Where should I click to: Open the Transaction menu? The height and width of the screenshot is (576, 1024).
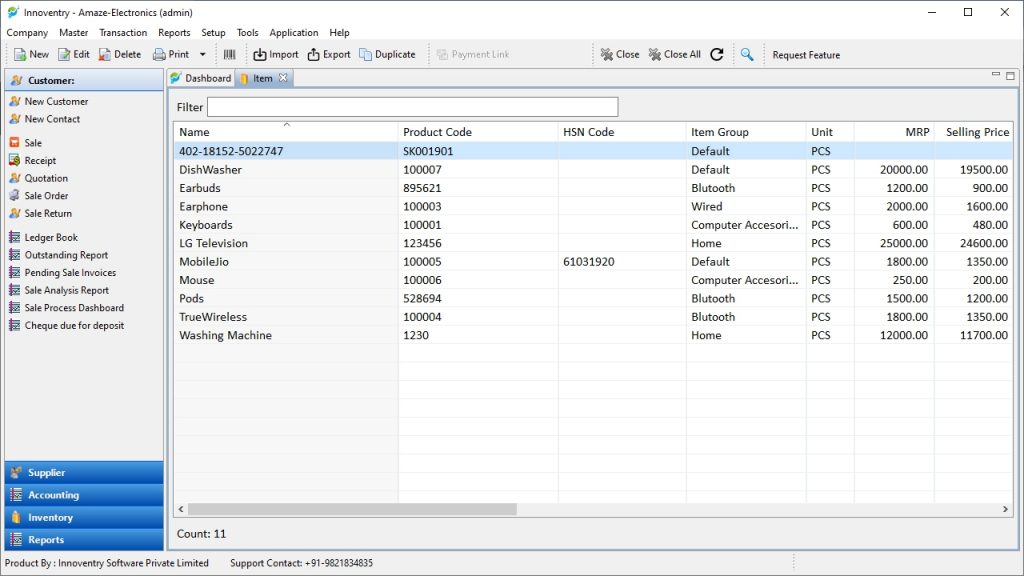coord(123,32)
